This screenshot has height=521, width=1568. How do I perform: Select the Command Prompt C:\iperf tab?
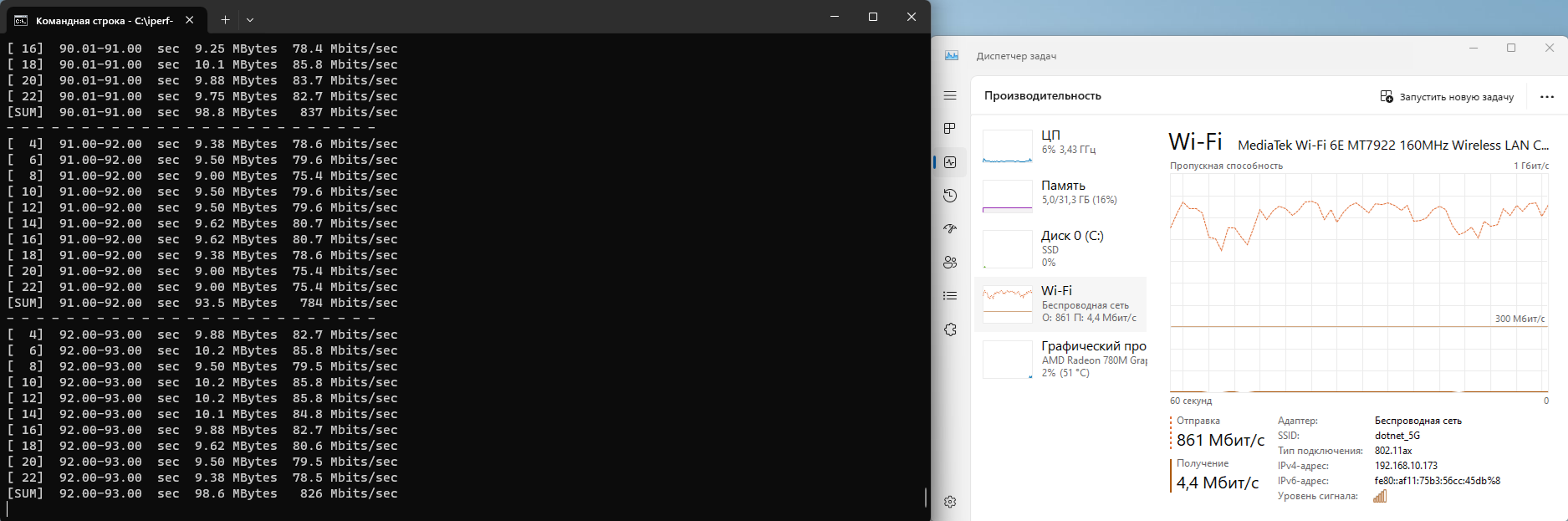coord(105,20)
